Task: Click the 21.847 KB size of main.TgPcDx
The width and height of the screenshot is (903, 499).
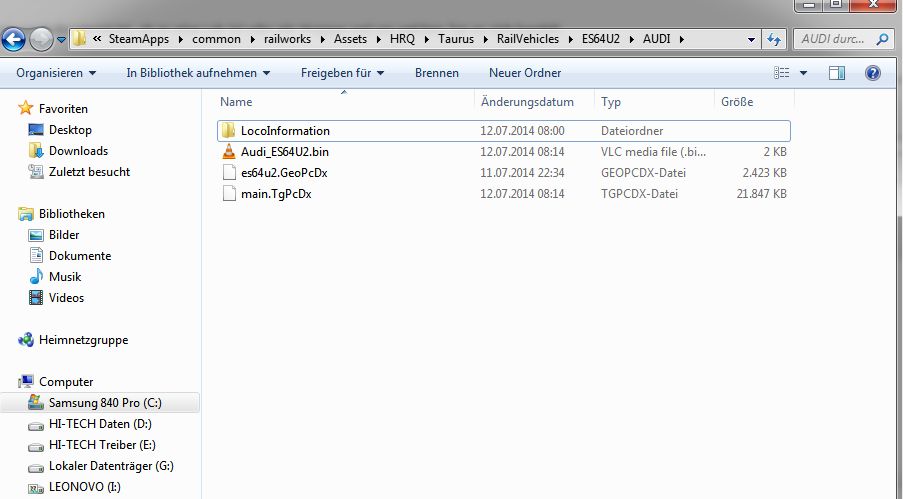Action: [761, 194]
